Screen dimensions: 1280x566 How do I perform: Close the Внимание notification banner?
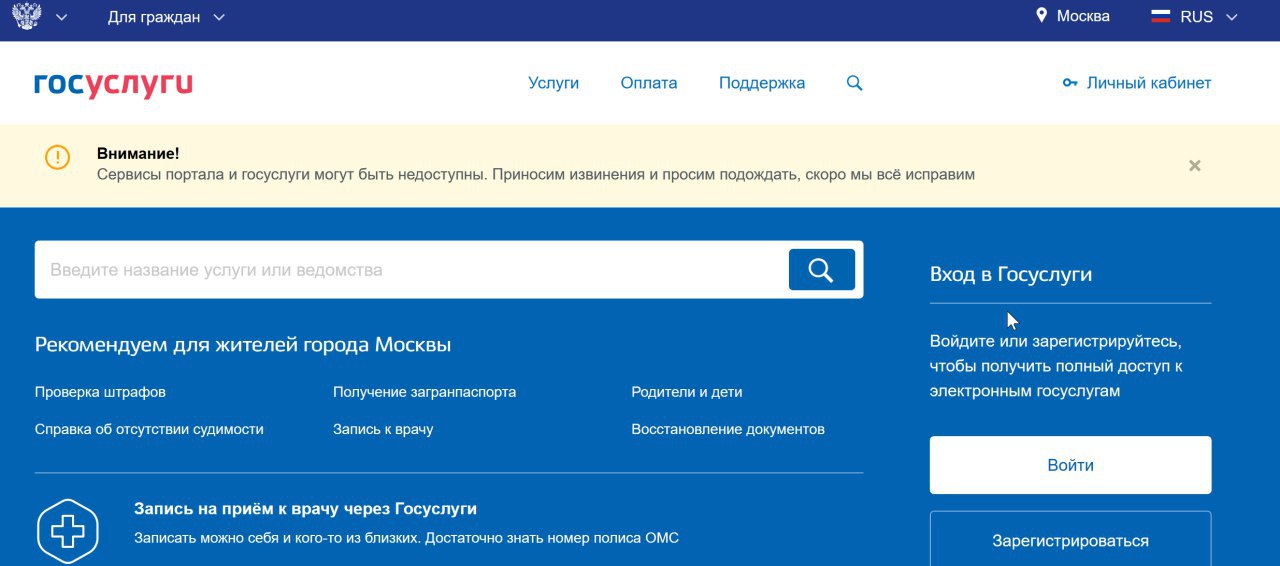[x=1194, y=165]
